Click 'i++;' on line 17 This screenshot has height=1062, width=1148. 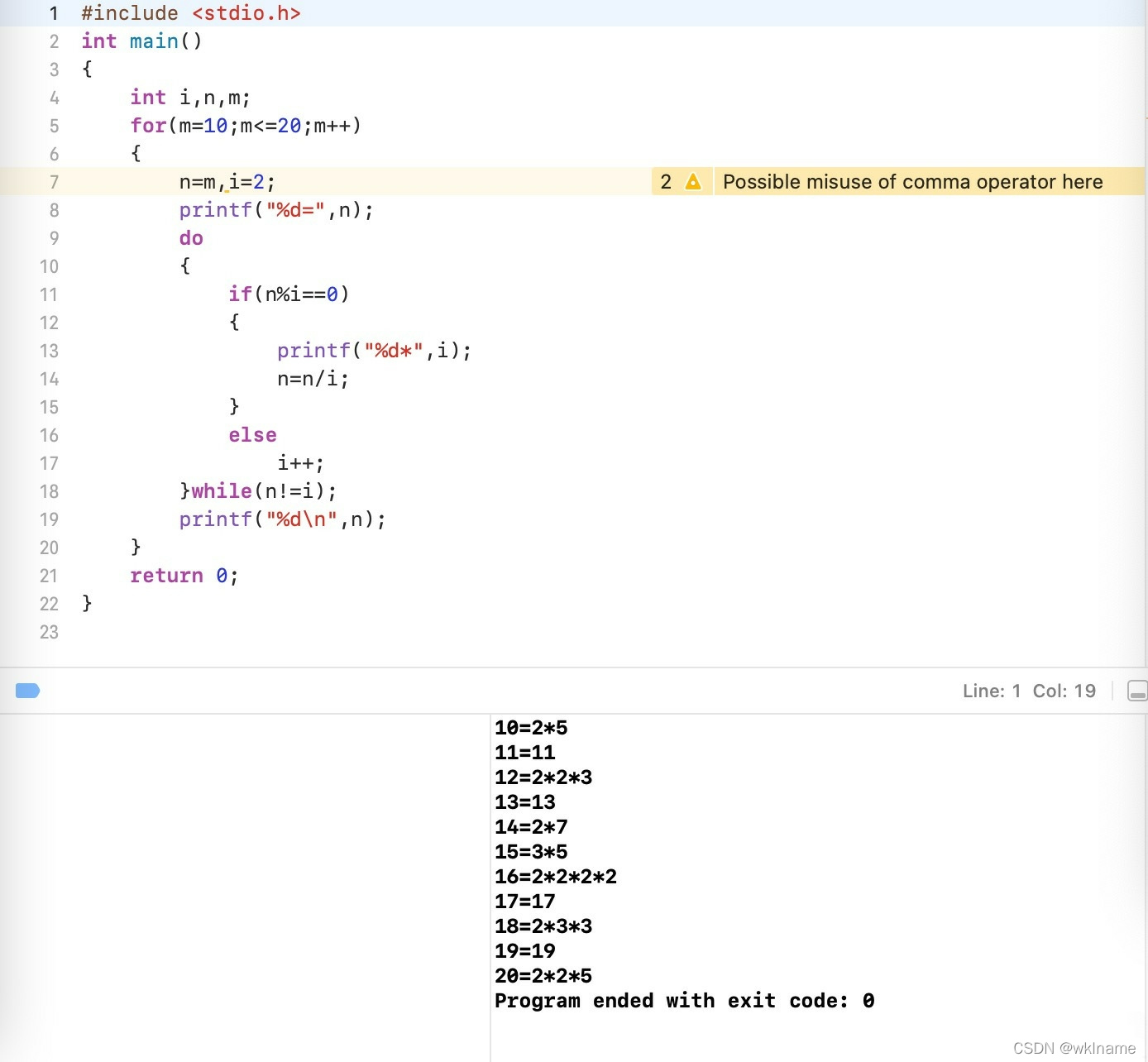pos(300,463)
